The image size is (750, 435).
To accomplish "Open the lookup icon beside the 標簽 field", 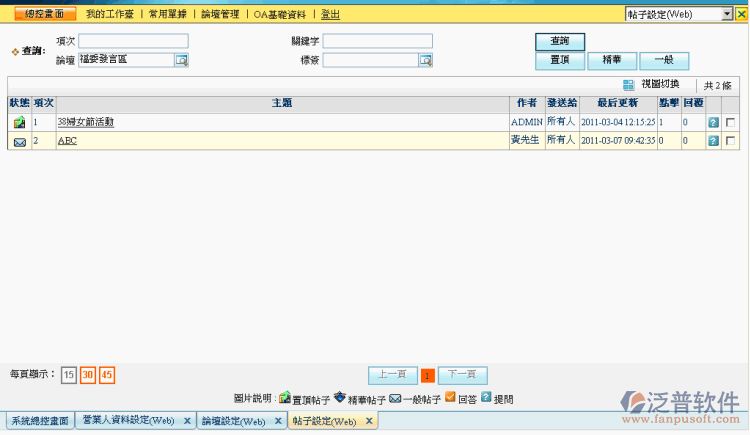I will [425, 60].
